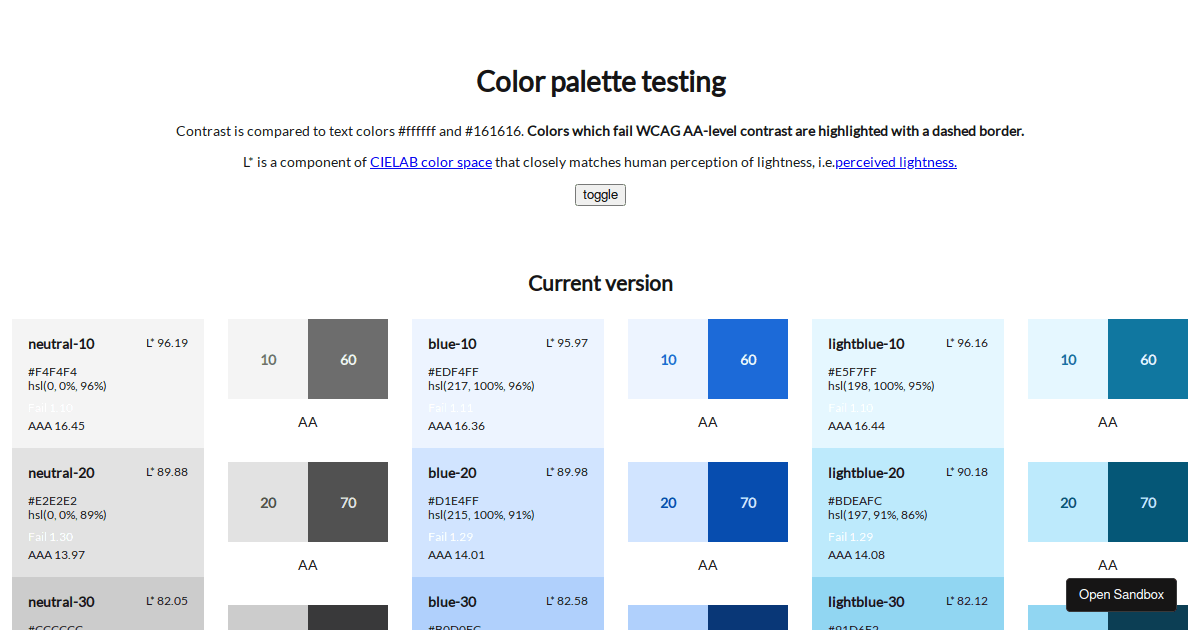Viewport: 1200px width, 630px height.
Task: Click the AA label under lightblue-10 swatches
Action: point(1107,421)
